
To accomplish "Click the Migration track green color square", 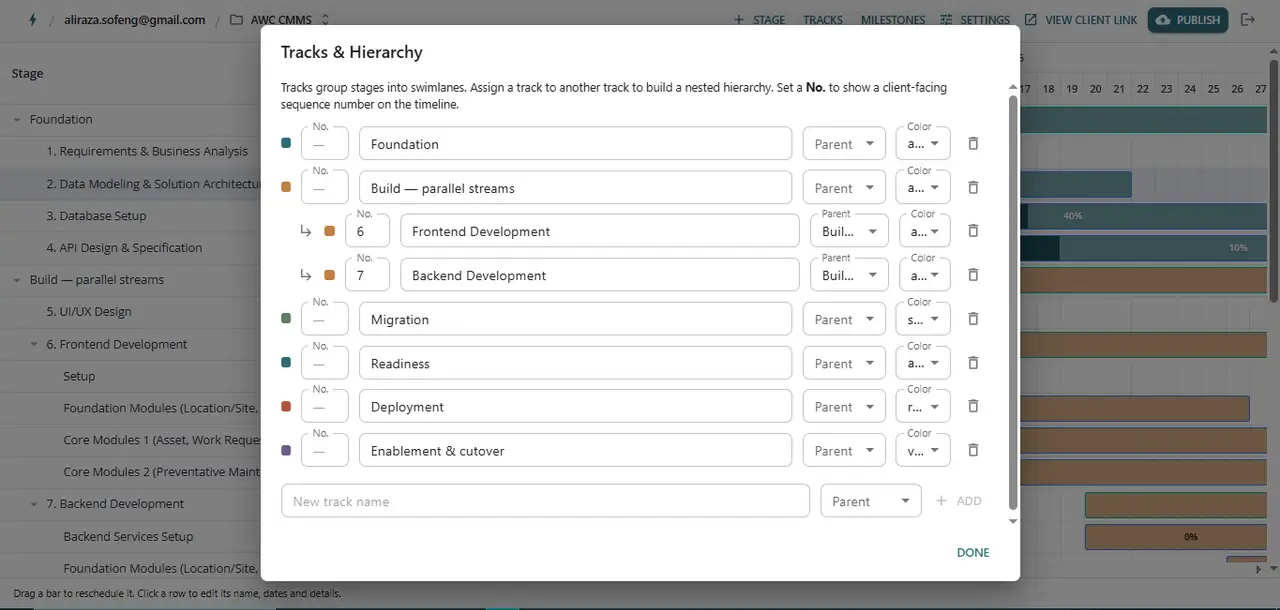I will click(286, 319).
